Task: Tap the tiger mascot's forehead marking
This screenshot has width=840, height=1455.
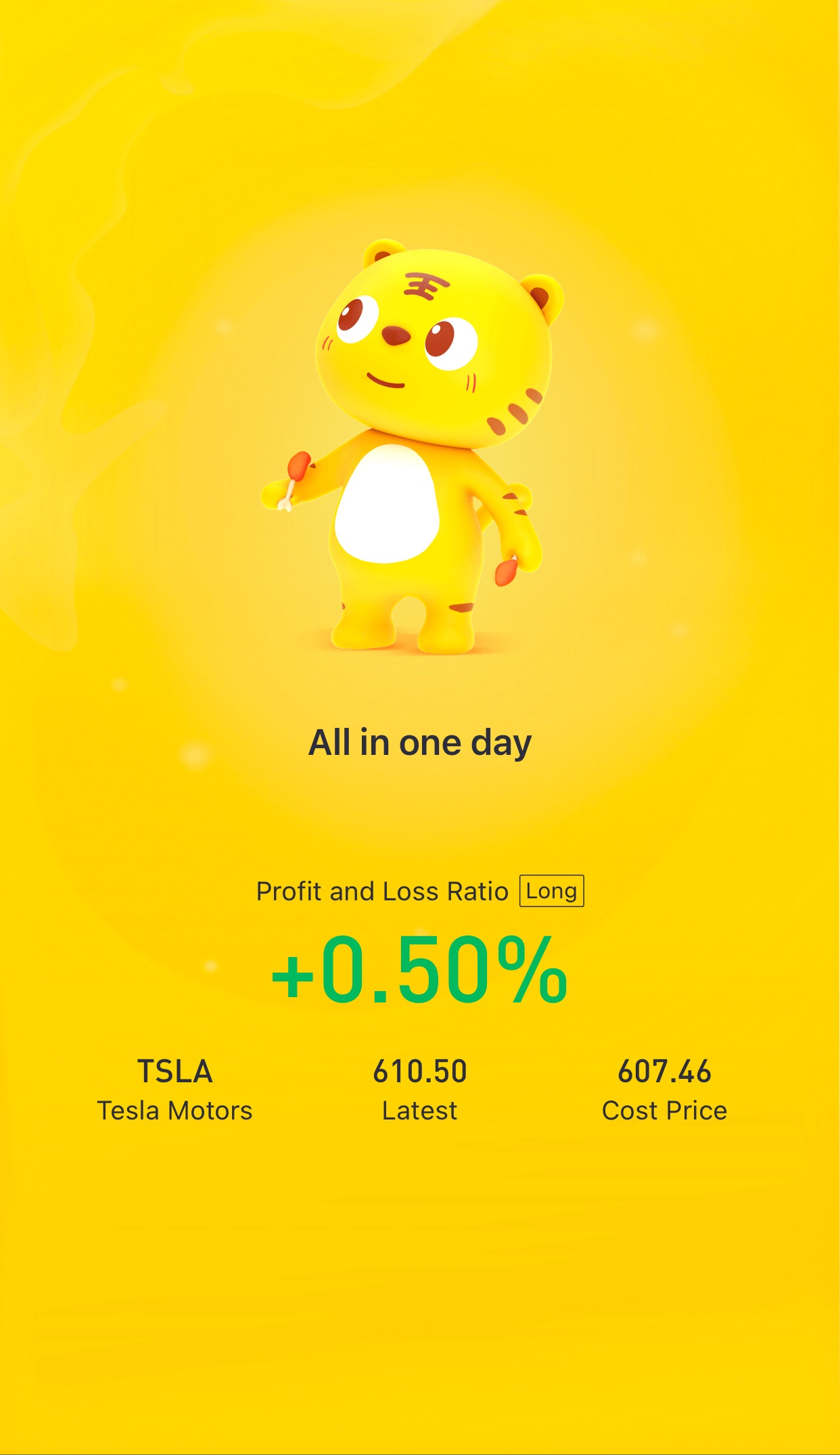Action: coord(426,285)
